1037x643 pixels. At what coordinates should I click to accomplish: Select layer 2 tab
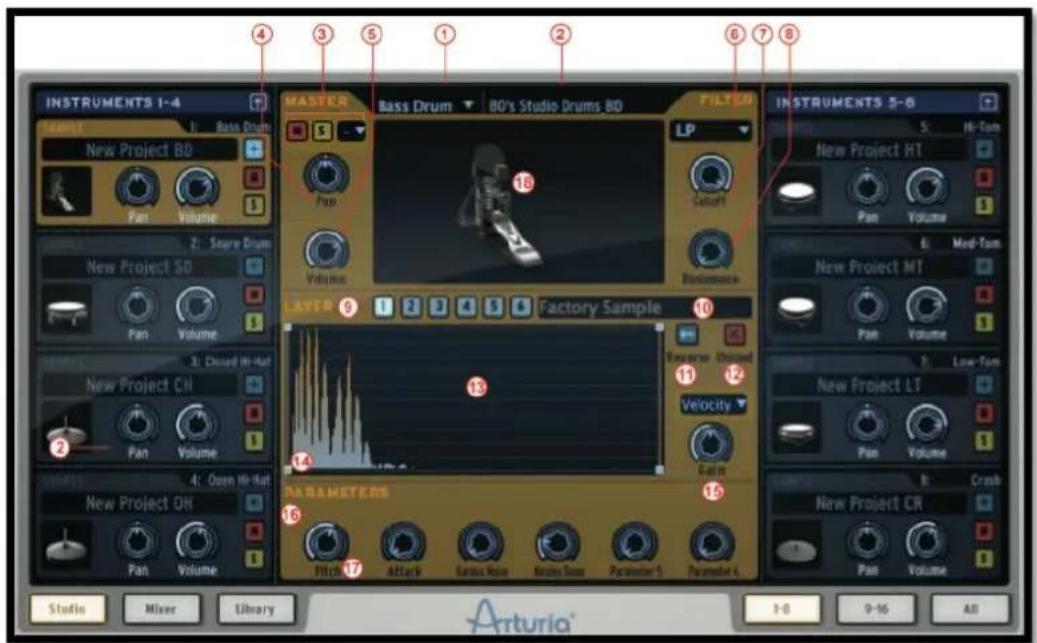click(411, 307)
